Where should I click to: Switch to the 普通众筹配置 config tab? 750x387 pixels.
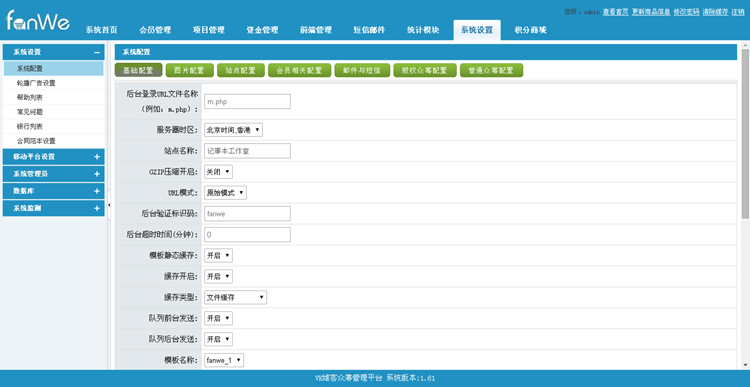tap(491, 70)
